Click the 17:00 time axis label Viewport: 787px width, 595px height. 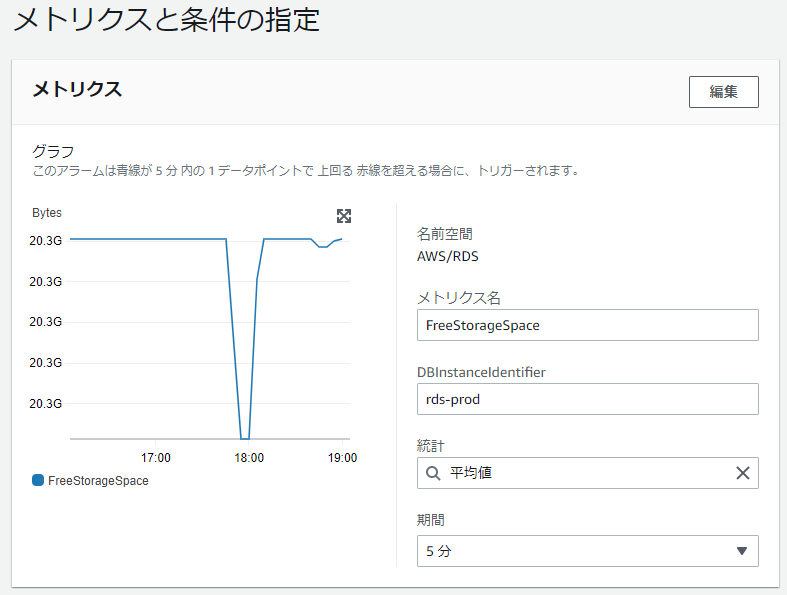coord(156,458)
